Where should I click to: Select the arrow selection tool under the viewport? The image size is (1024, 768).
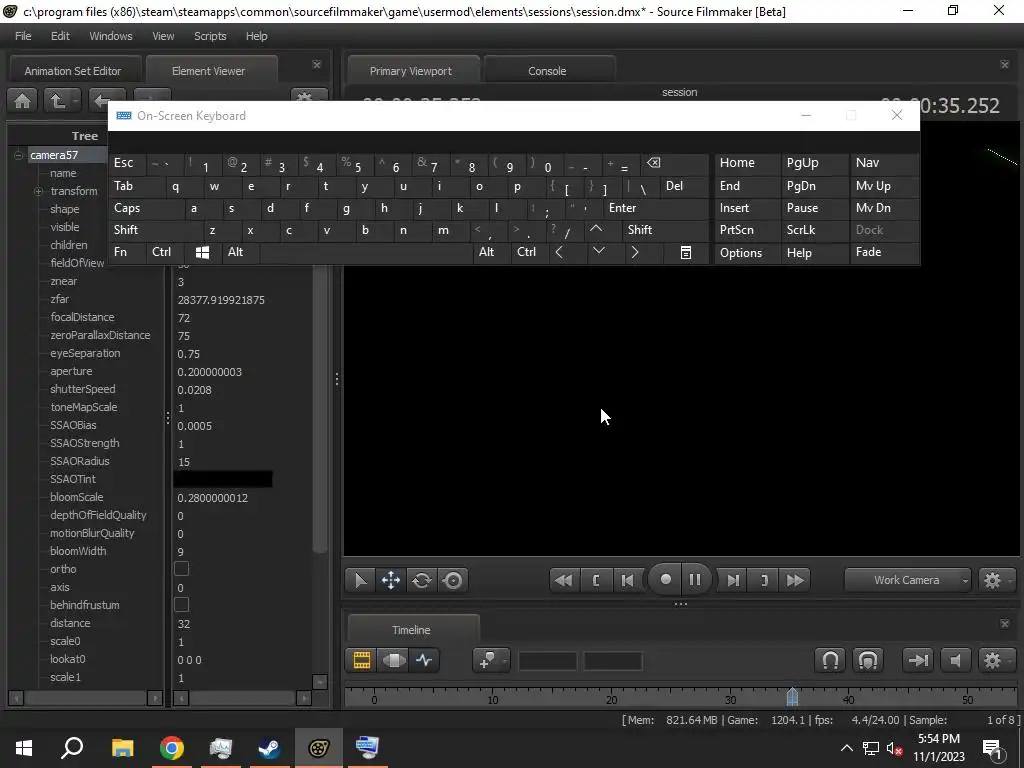[360, 580]
